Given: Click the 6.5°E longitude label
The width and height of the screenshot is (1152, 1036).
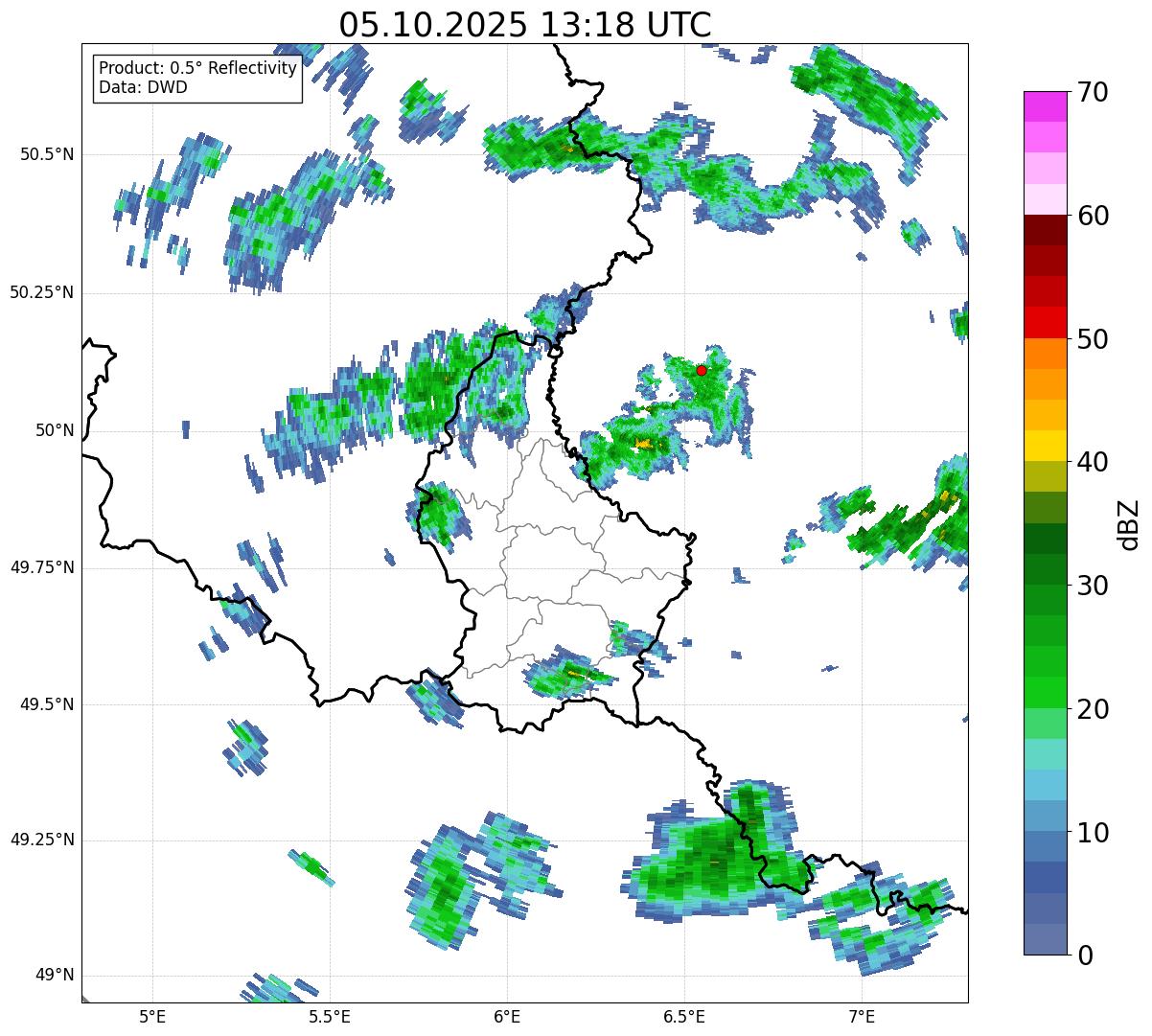Looking at the screenshot, I should (x=684, y=1016).
